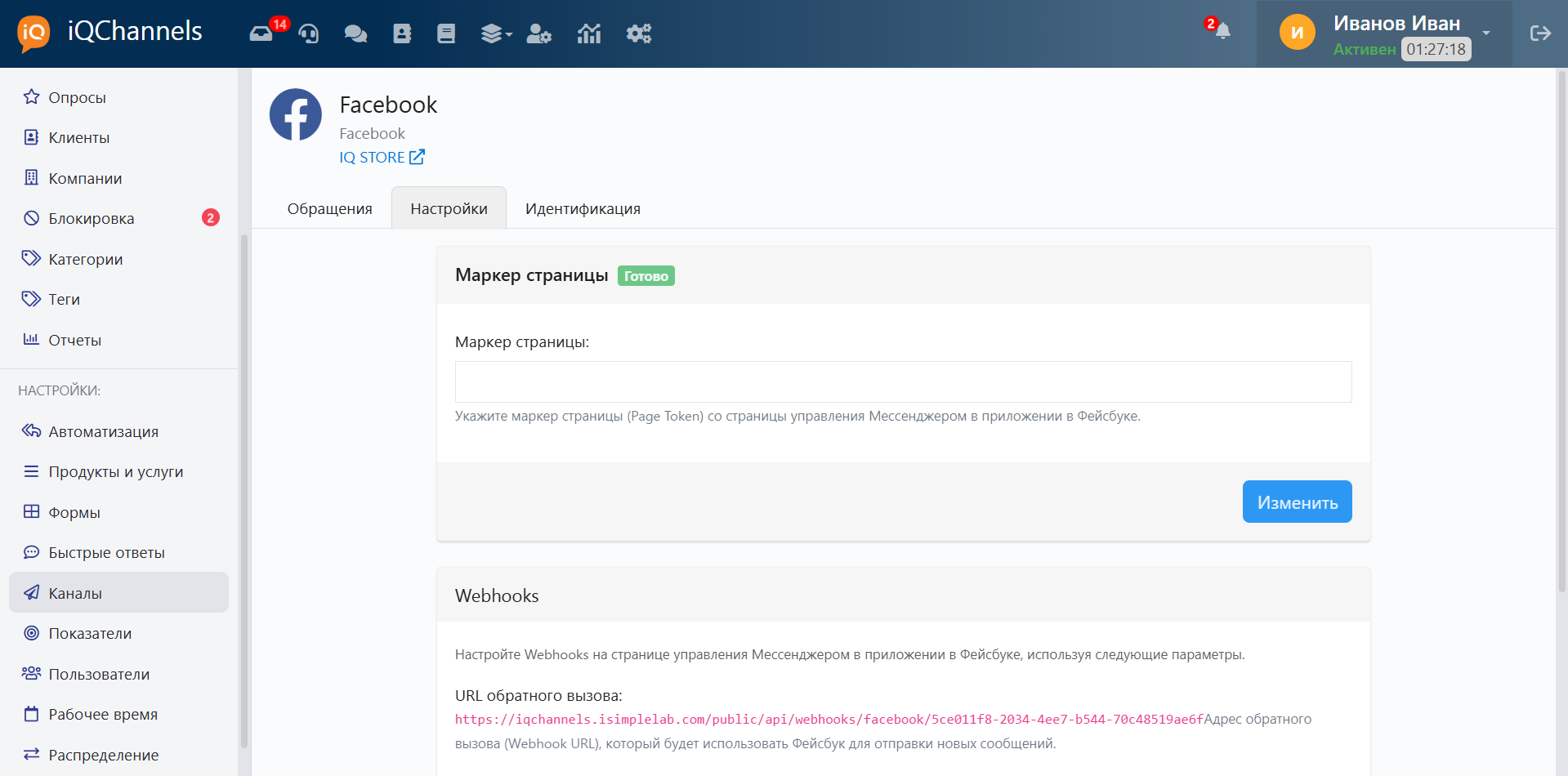Click the Маркер страницы input field
The width and height of the screenshot is (1568, 776).
pyautogui.click(x=903, y=381)
